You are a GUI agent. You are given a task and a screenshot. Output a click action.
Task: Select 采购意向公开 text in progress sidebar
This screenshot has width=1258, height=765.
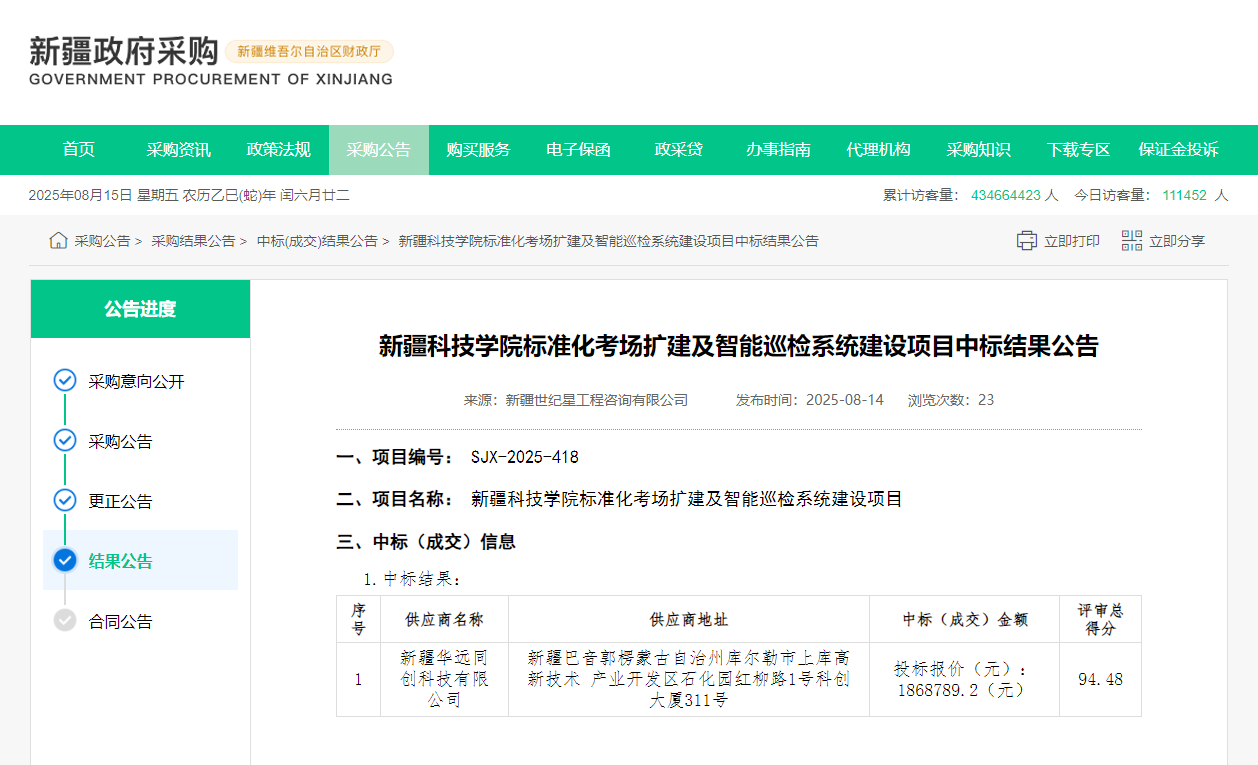tap(137, 382)
